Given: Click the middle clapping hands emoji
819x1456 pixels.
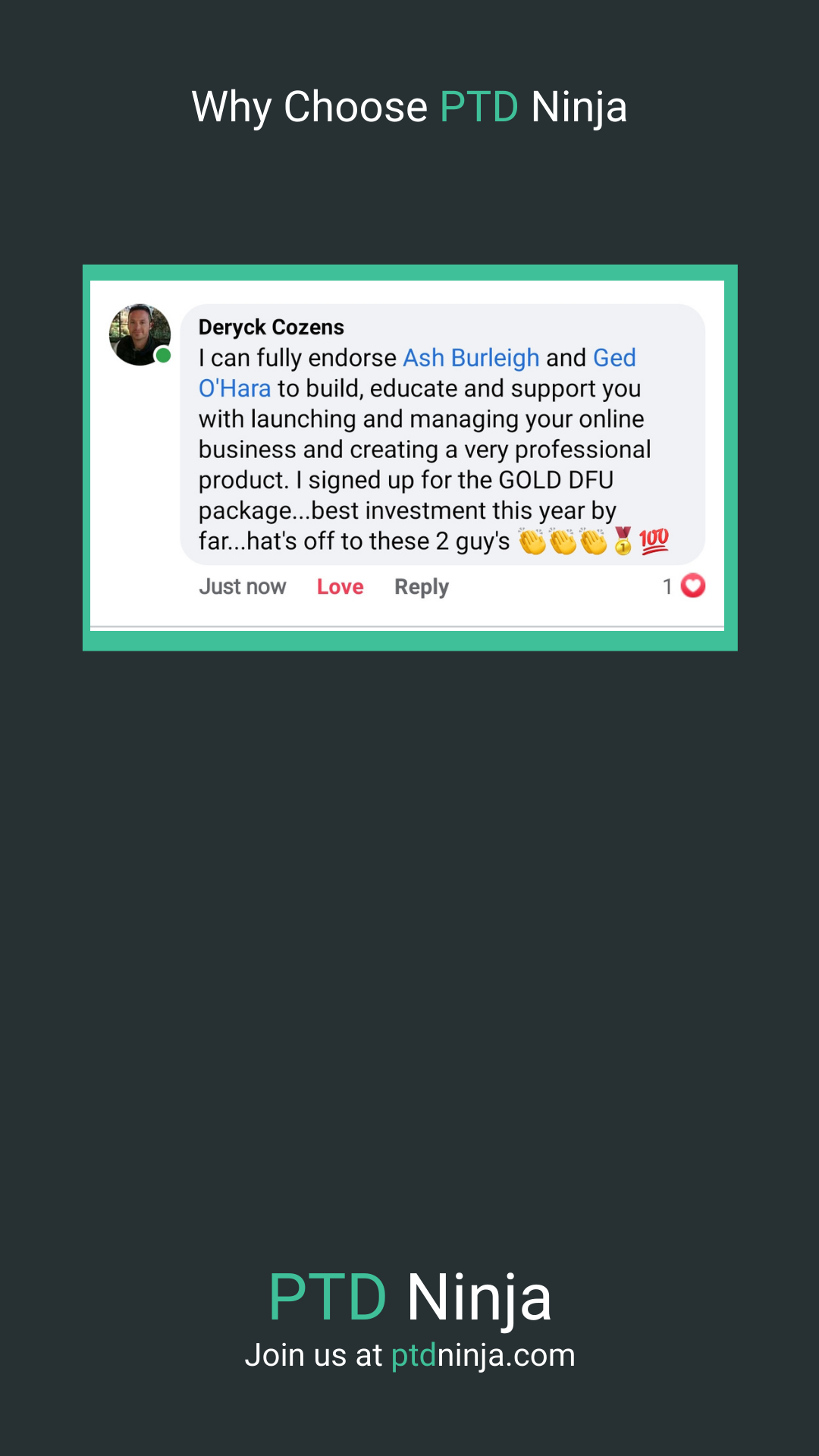Looking at the screenshot, I should (x=563, y=541).
